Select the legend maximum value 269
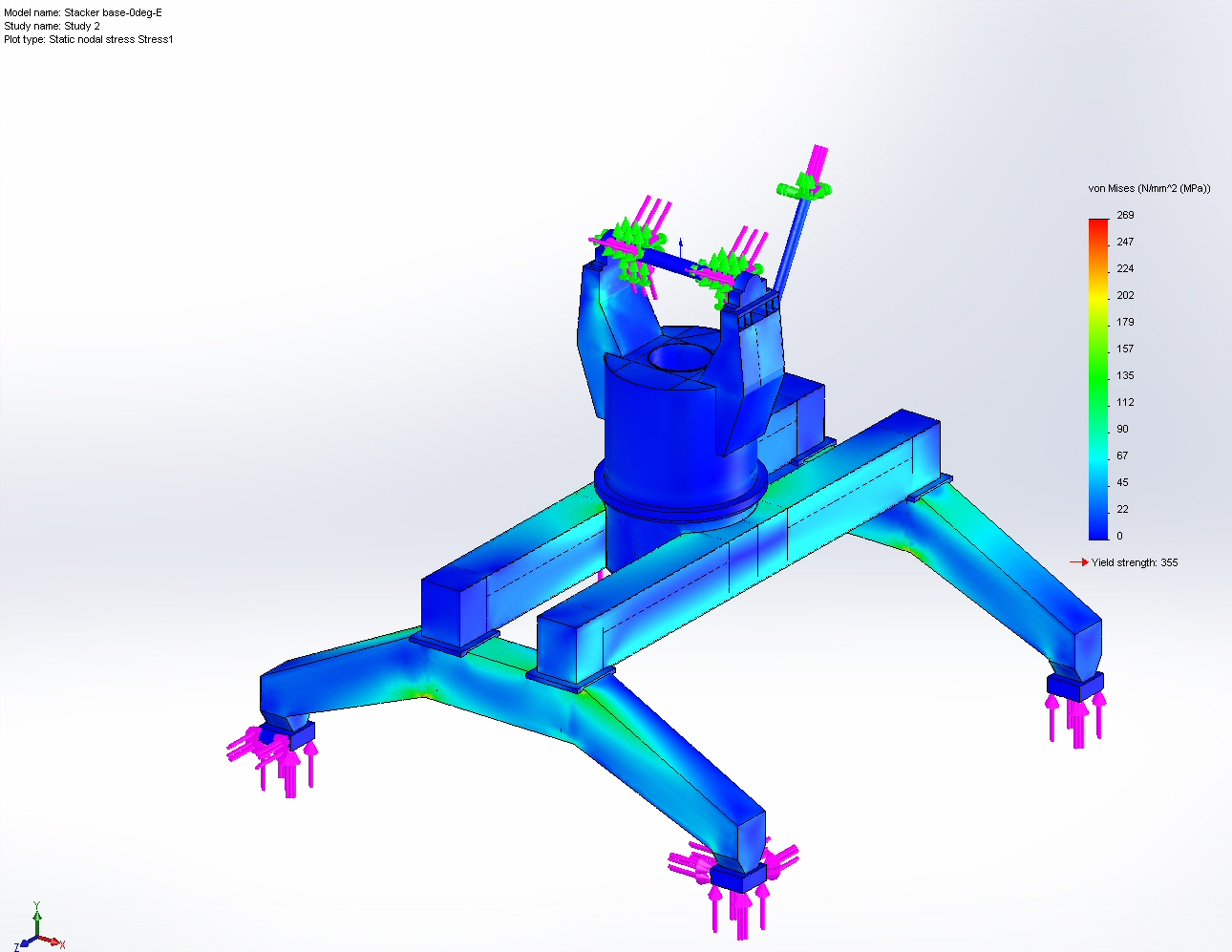The height and width of the screenshot is (952, 1232). [1125, 215]
